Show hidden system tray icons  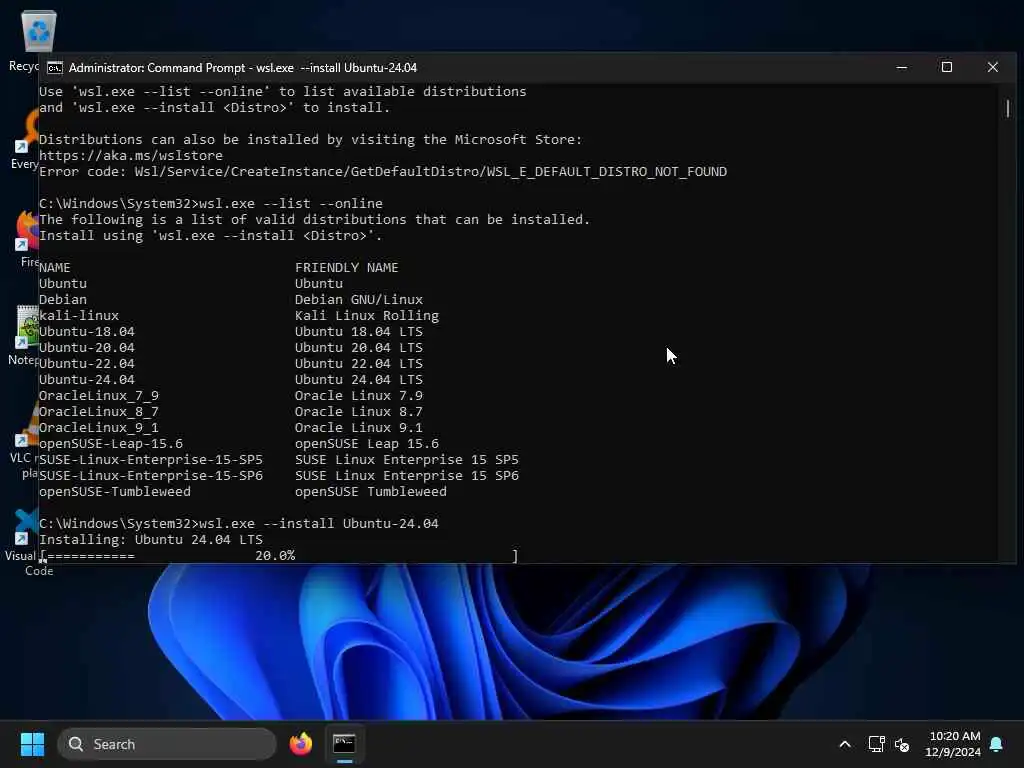[x=844, y=744]
